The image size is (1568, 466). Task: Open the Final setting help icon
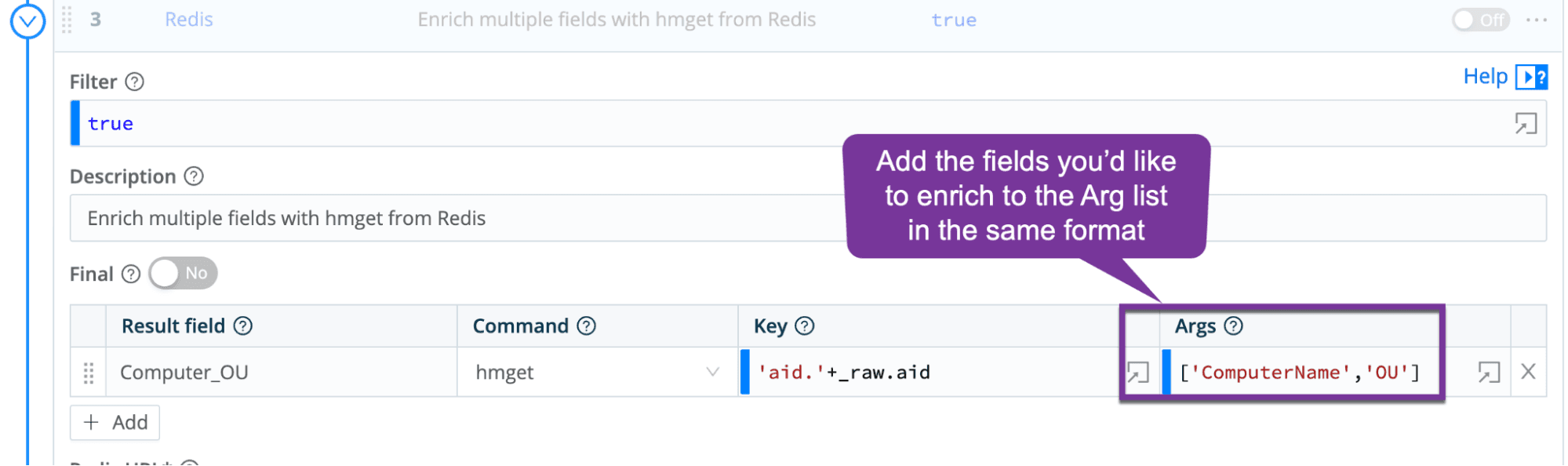(131, 274)
